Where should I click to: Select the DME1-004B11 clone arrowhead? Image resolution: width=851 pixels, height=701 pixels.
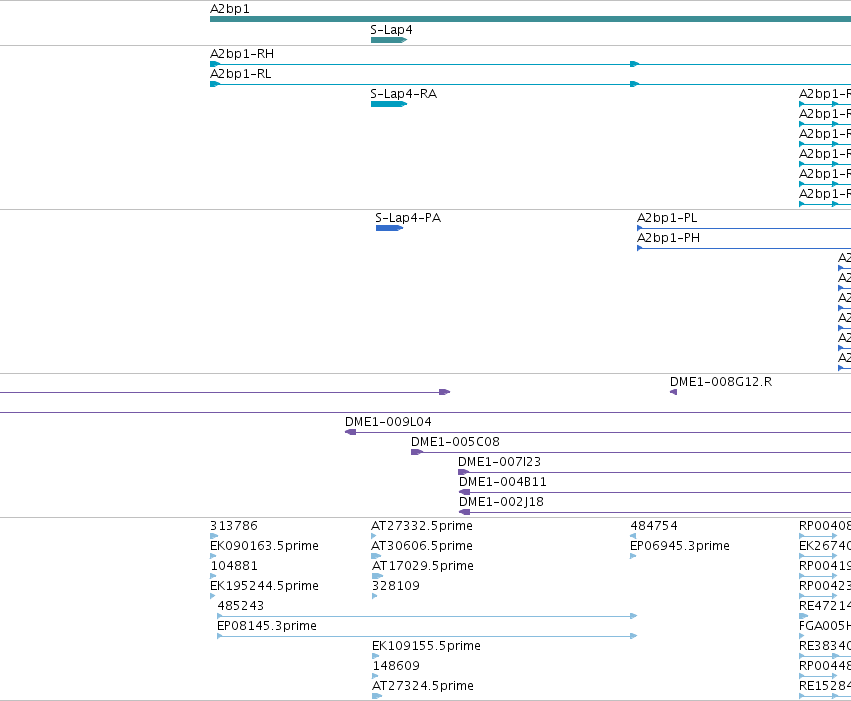coord(464,492)
